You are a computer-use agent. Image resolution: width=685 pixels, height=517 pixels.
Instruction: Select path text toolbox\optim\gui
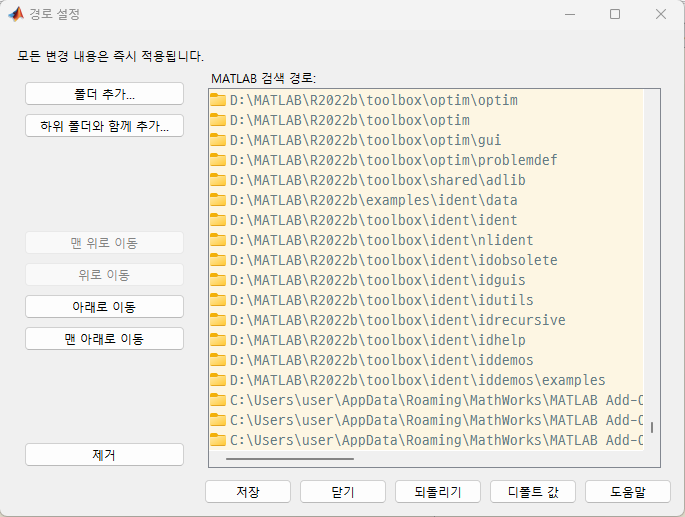[x=365, y=140]
